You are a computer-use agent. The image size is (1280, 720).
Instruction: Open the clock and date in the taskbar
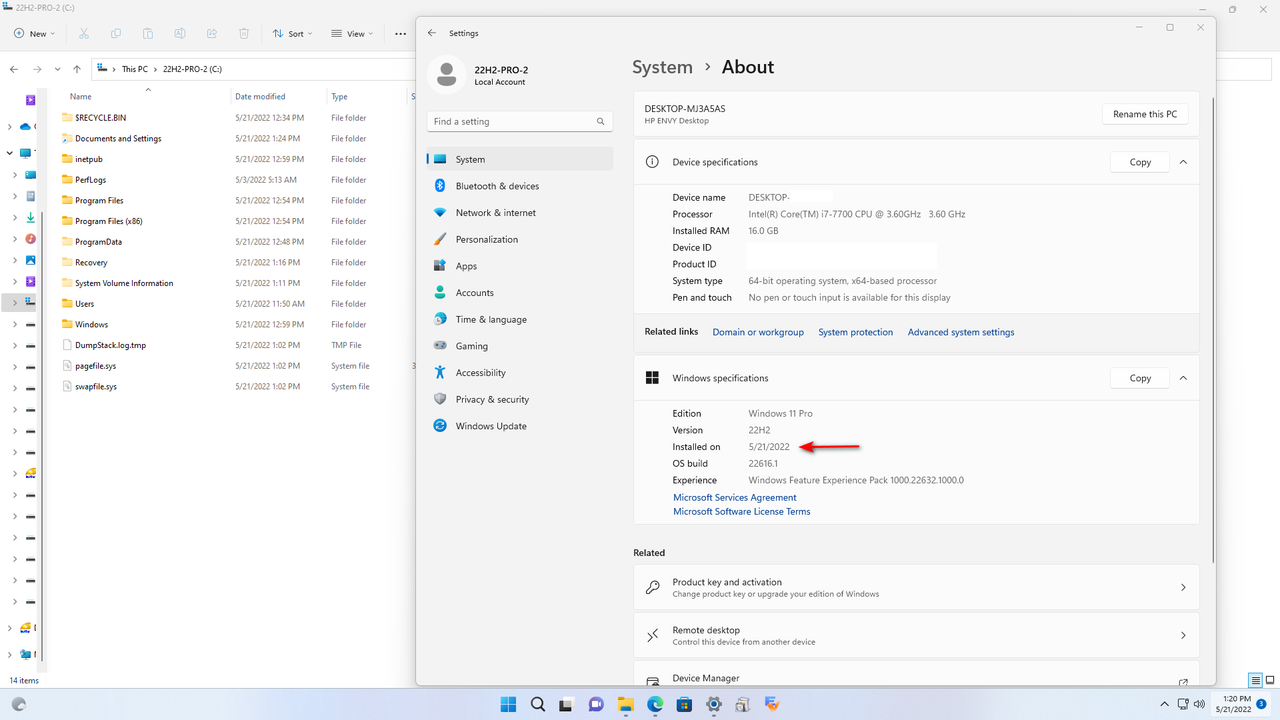pyautogui.click(x=1234, y=704)
